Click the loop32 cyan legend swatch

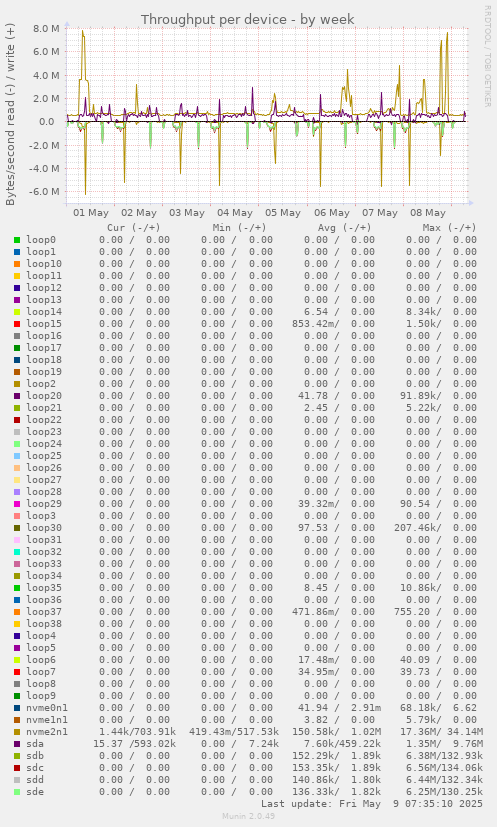click(17, 552)
